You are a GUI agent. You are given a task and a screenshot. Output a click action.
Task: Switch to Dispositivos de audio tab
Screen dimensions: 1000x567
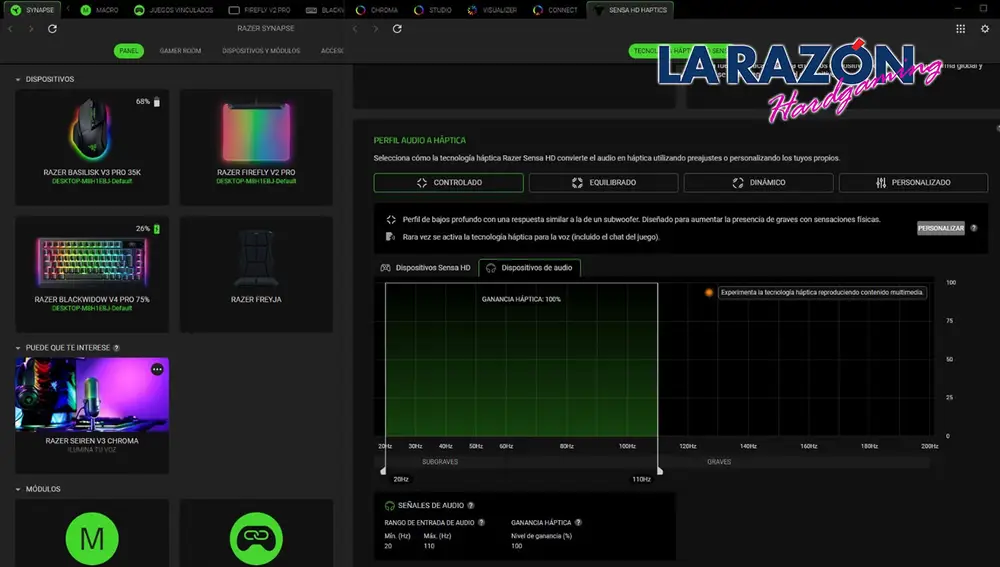pos(529,268)
